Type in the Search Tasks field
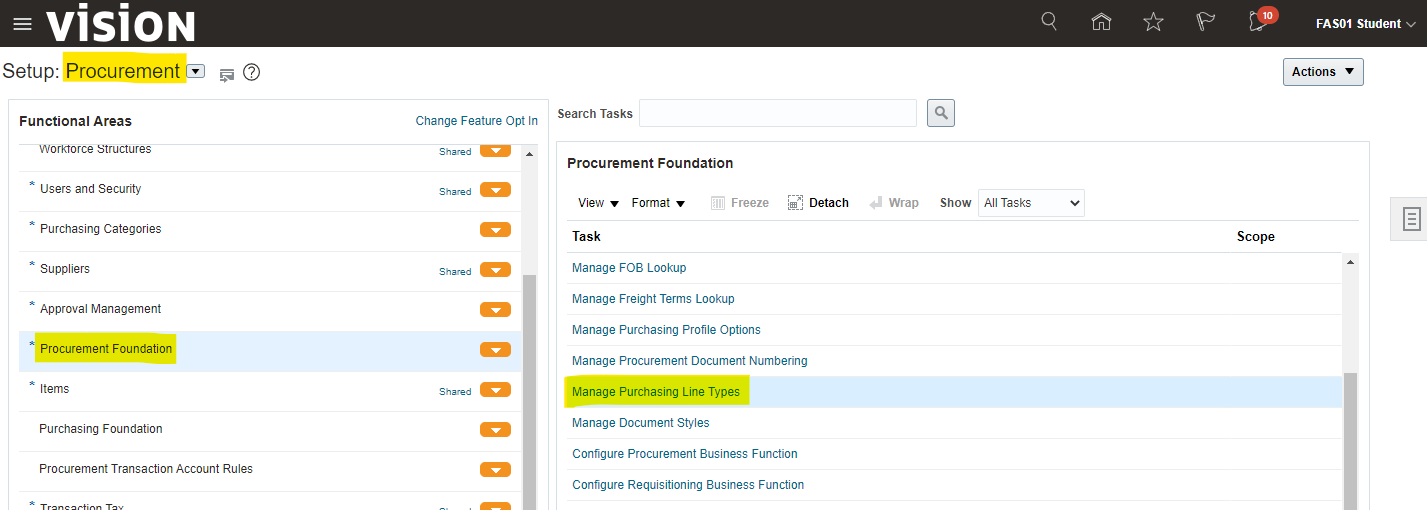 click(777, 113)
